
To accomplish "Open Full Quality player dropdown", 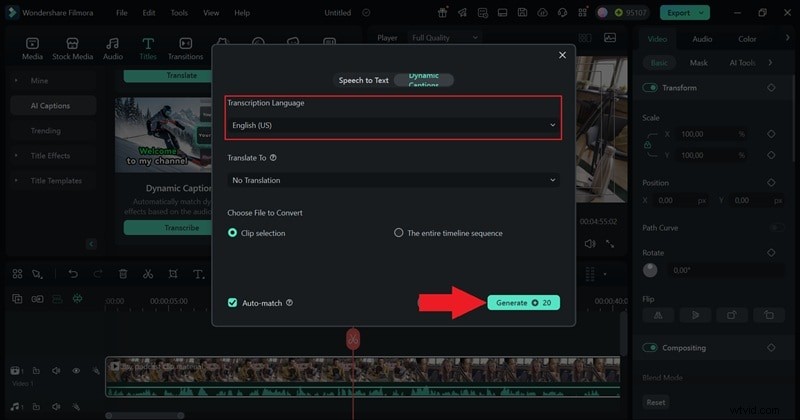I will click(445, 38).
